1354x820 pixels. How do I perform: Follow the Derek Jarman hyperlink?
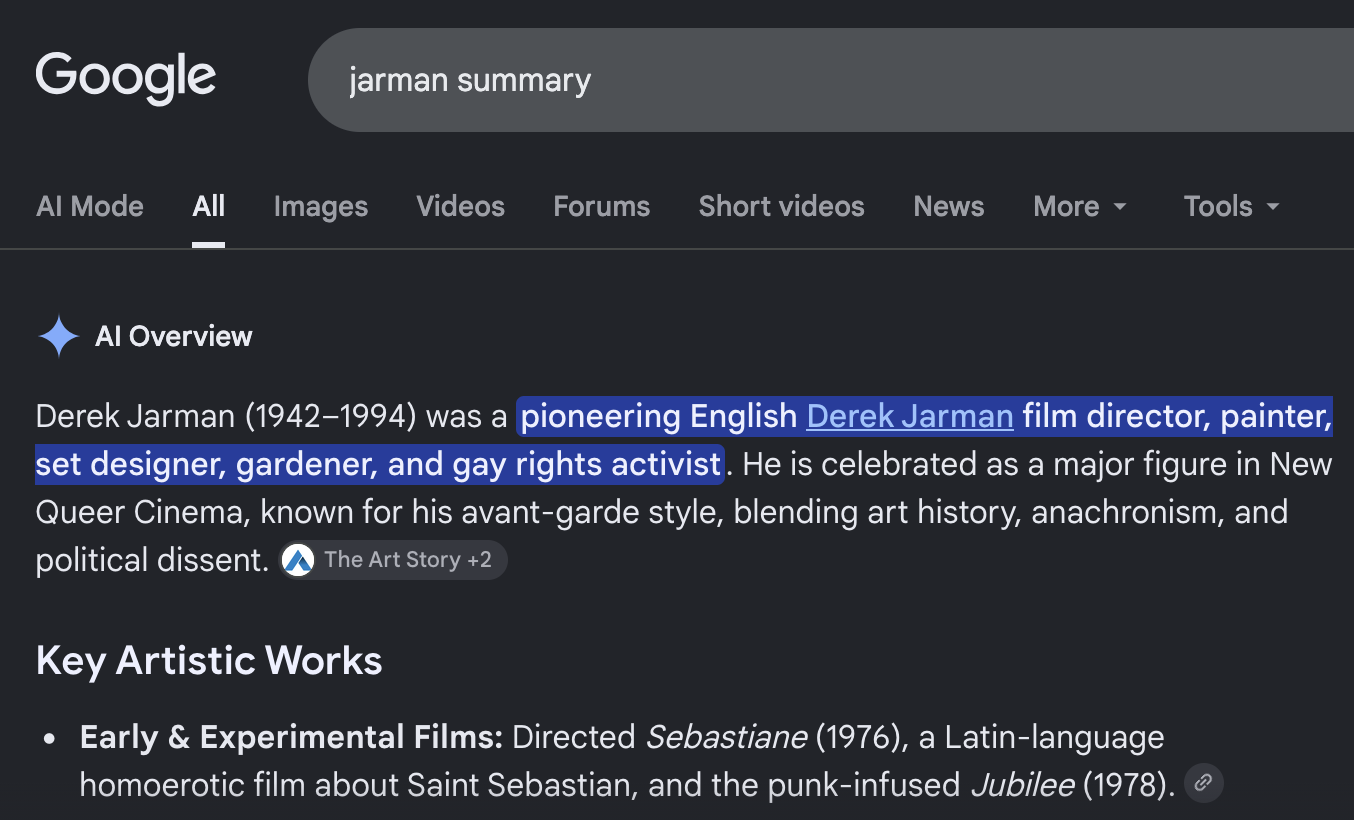910,416
